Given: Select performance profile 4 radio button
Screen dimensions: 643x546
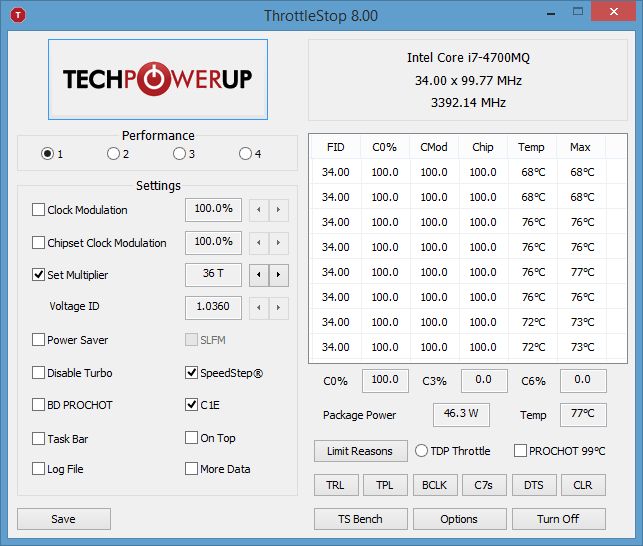Looking at the screenshot, I should (x=245, y=154).
